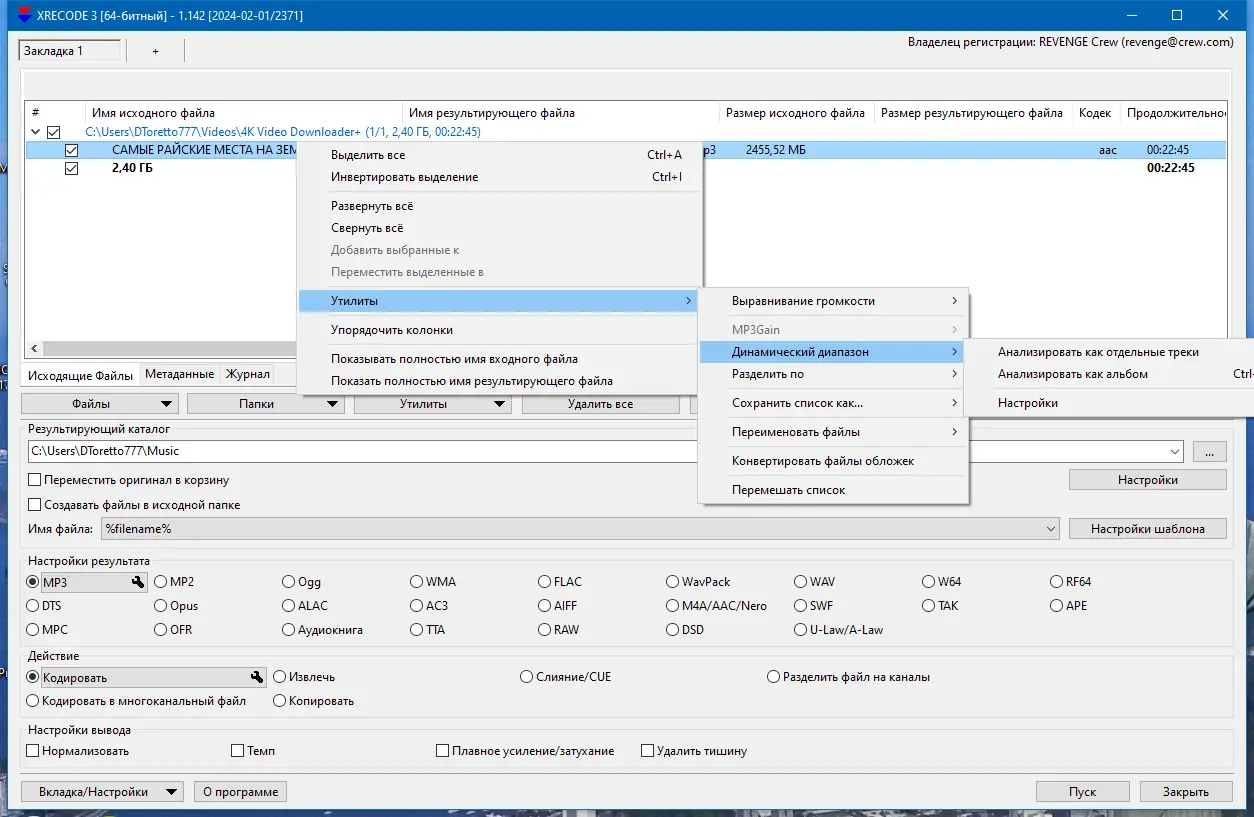Click Выделить все in context menu
The image size is (1254, 817).
coord(500,155)
